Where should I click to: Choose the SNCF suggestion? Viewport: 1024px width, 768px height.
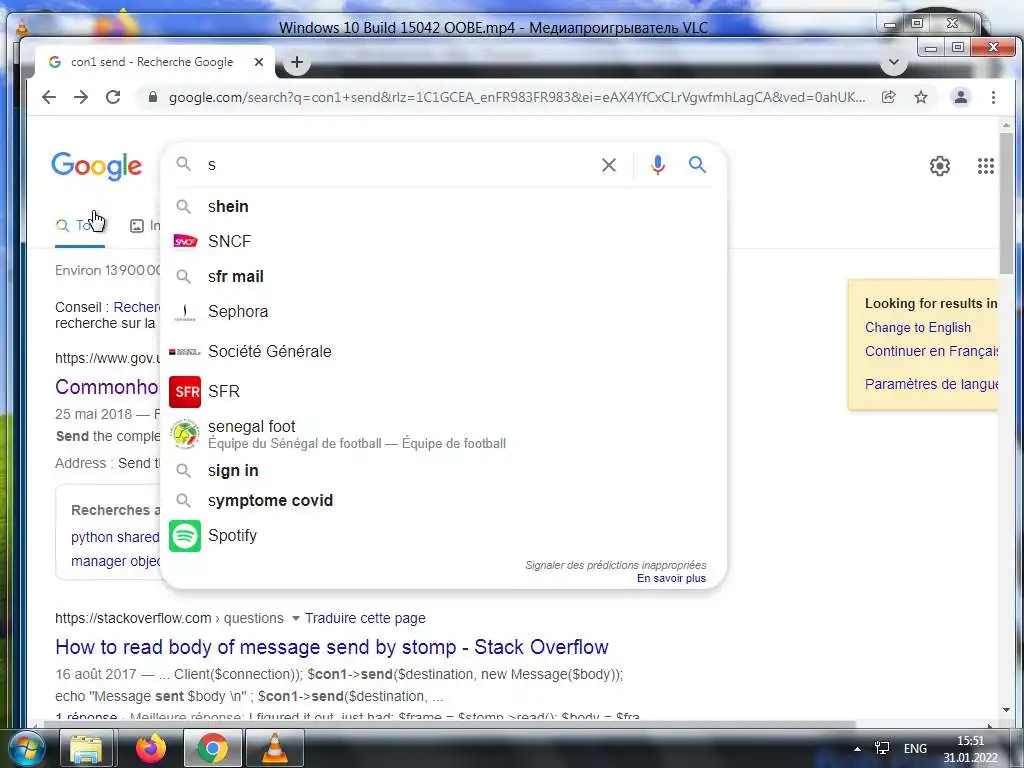[443, 242]
